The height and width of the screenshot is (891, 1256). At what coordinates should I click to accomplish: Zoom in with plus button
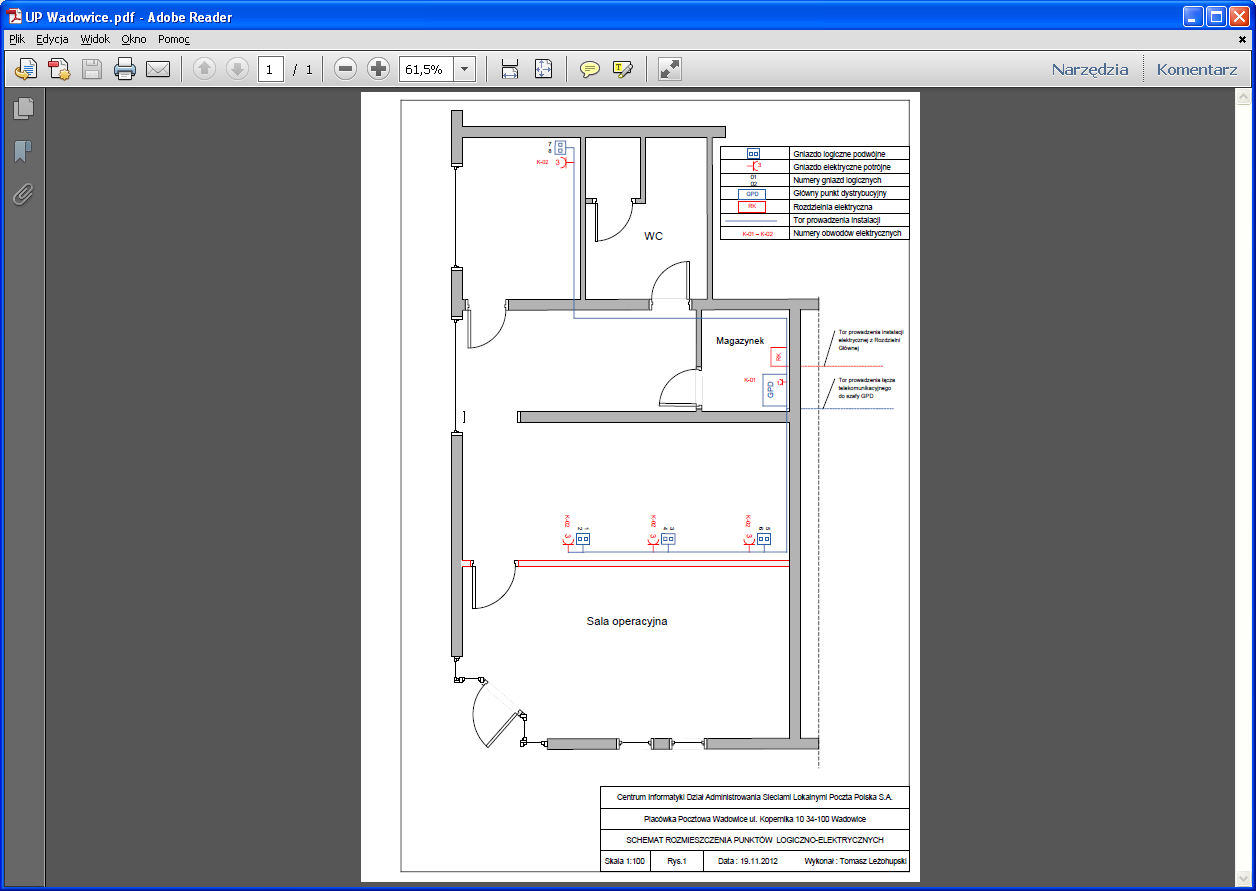[x=378, y=69]
